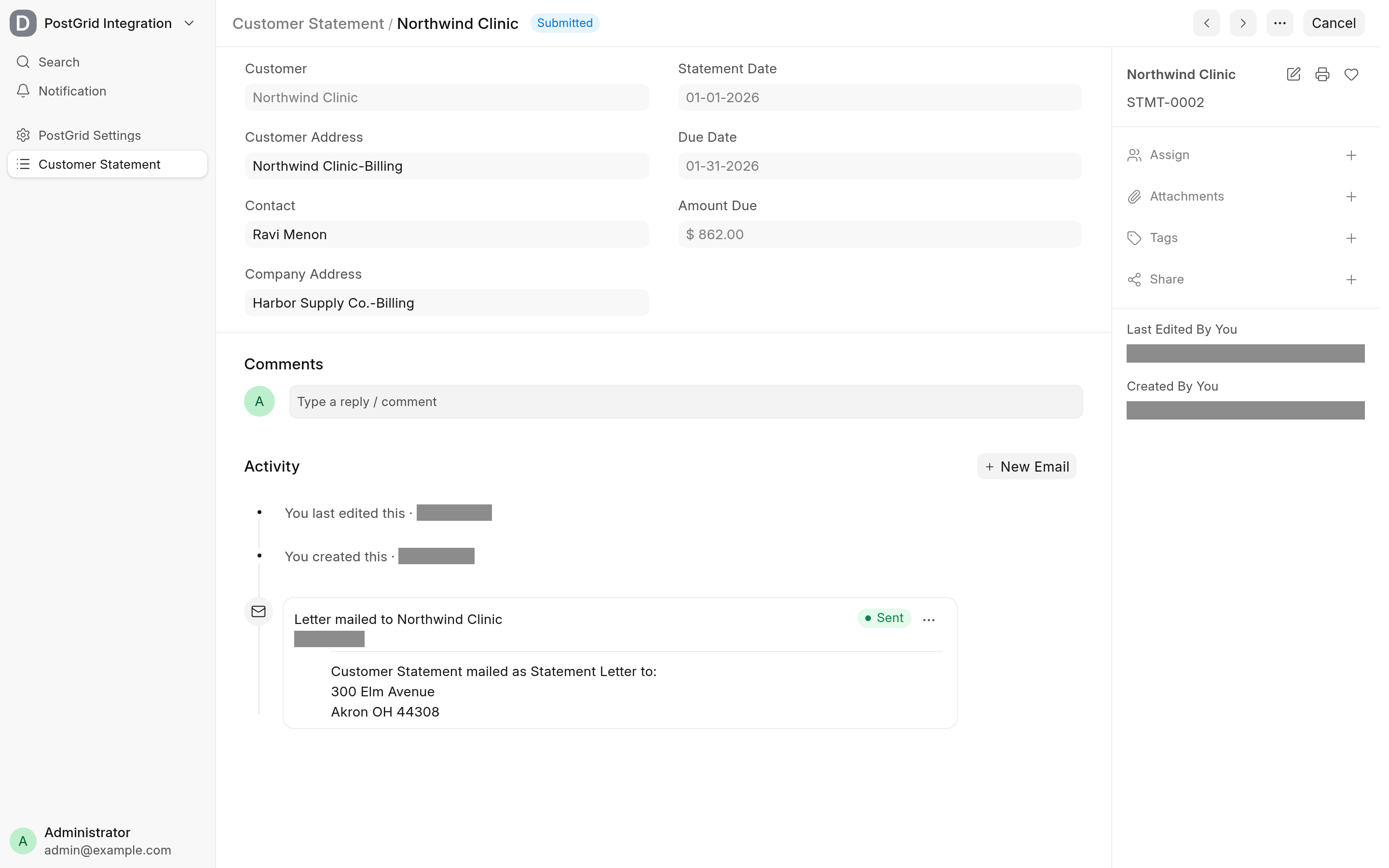Click the Contact field Ravi Menon
1389x868 pixels.
(447, 234)
